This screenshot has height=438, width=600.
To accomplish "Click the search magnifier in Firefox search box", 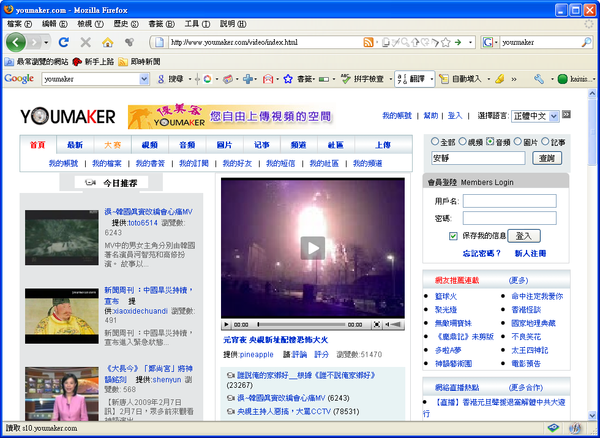I will click(586, 42).
